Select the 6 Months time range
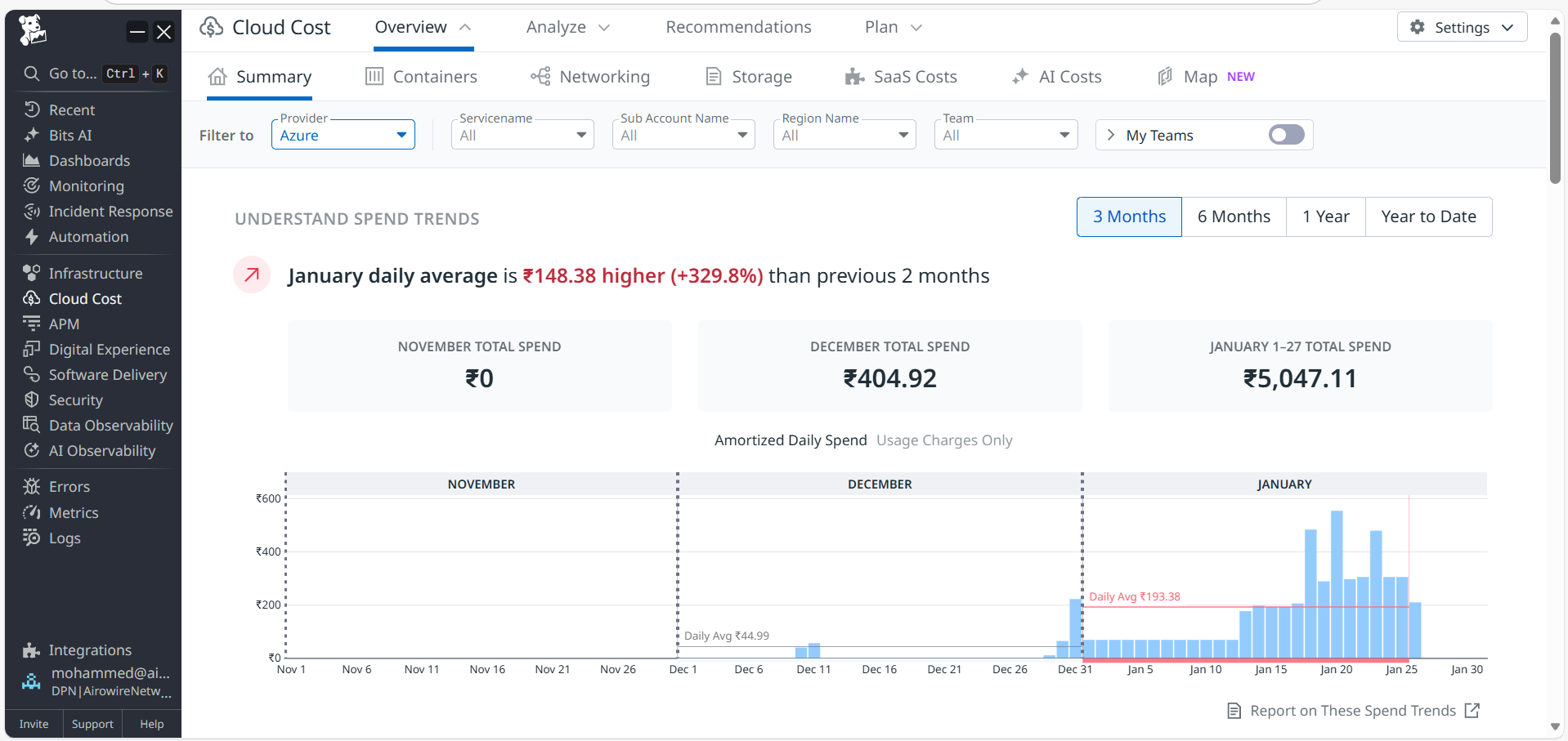The height and width of the screenshot is (741, 1568). [x=1233, y=217]
